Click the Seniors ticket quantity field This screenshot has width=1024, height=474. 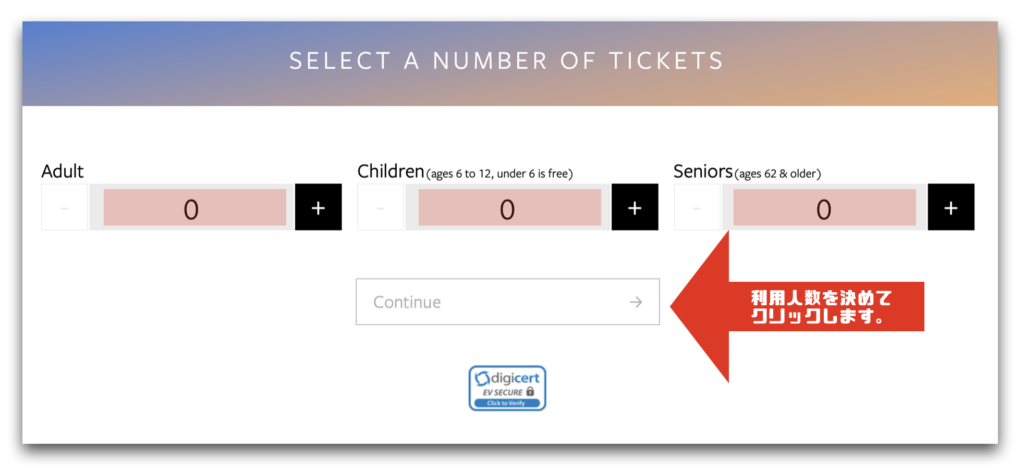(x=825, y=208)
